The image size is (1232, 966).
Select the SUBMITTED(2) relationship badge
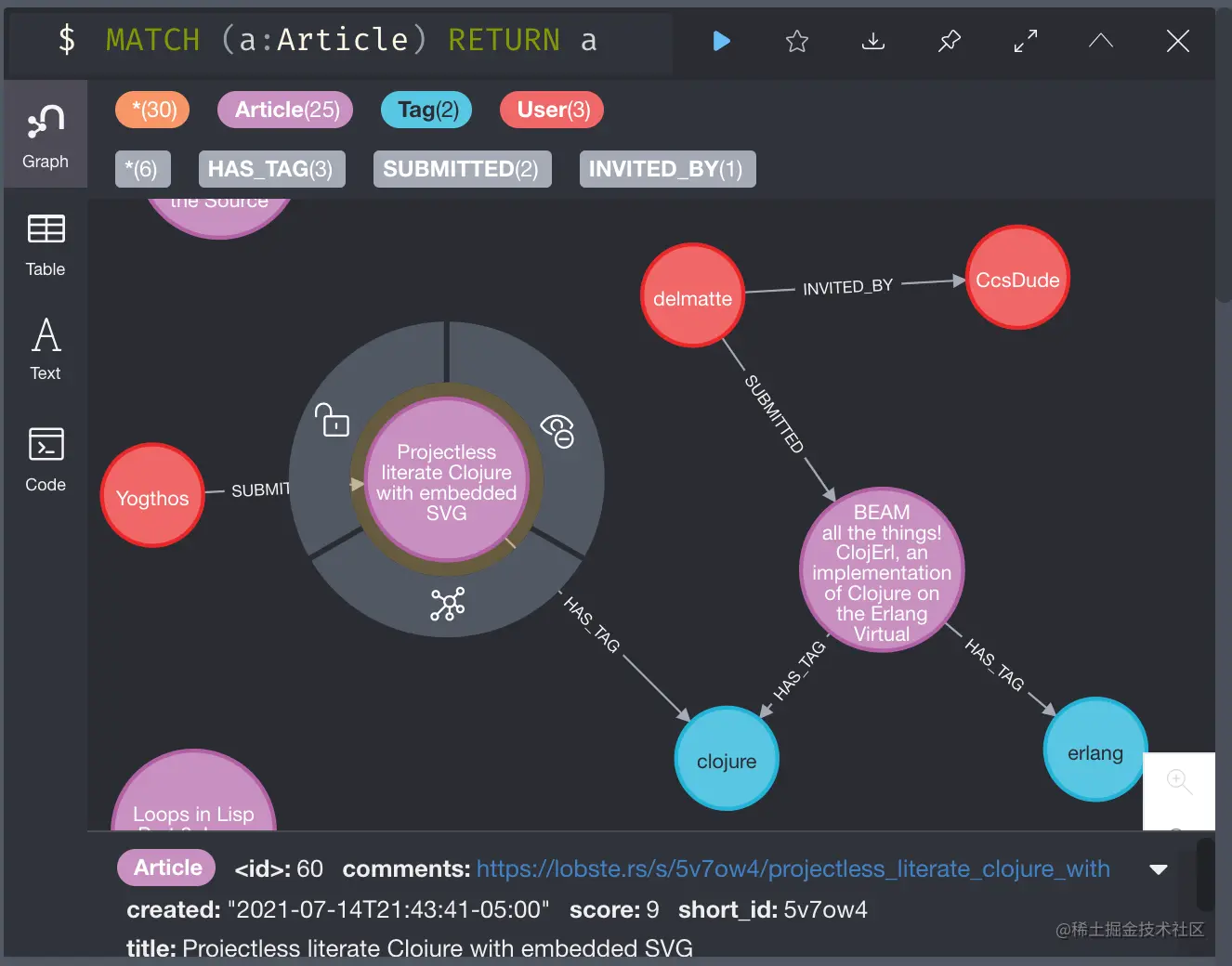click(x=462, y=169)
